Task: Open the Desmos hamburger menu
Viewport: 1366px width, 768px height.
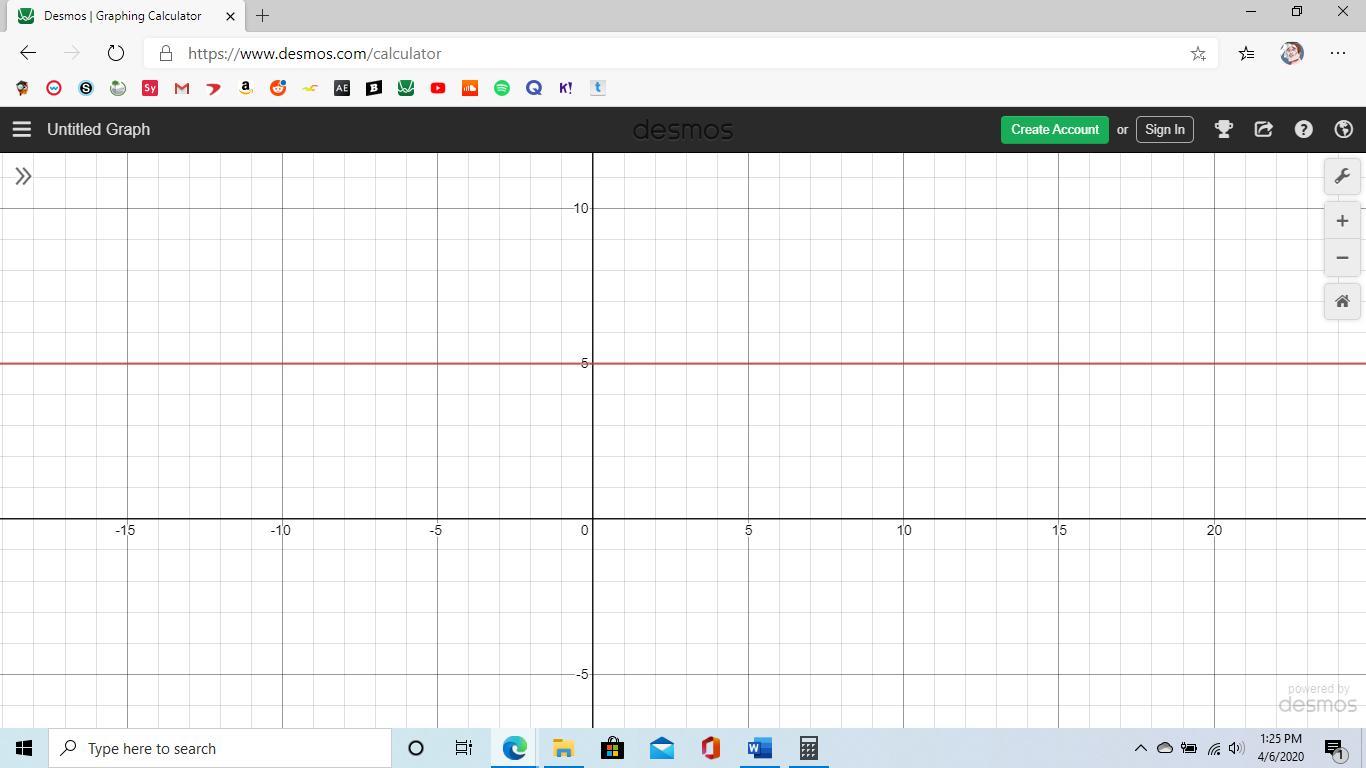Action: (22, 129)
